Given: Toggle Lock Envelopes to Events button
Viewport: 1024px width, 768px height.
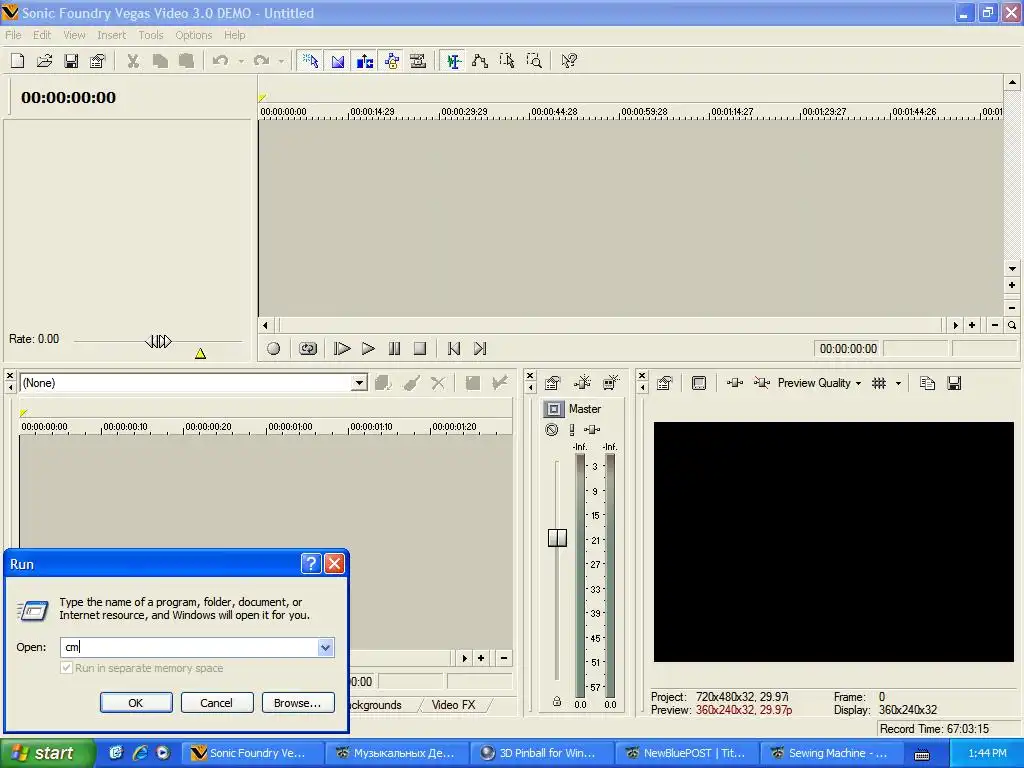Looking at the screenshot, I should 392,61.
